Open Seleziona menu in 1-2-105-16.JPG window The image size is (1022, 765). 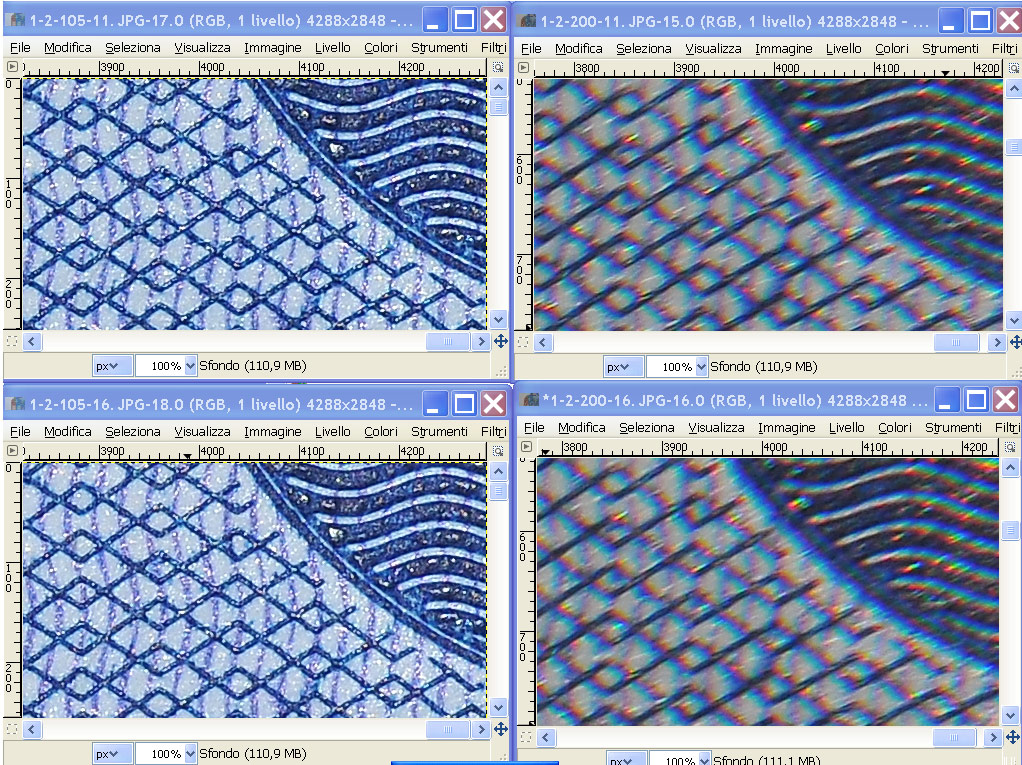click(133, 431)
